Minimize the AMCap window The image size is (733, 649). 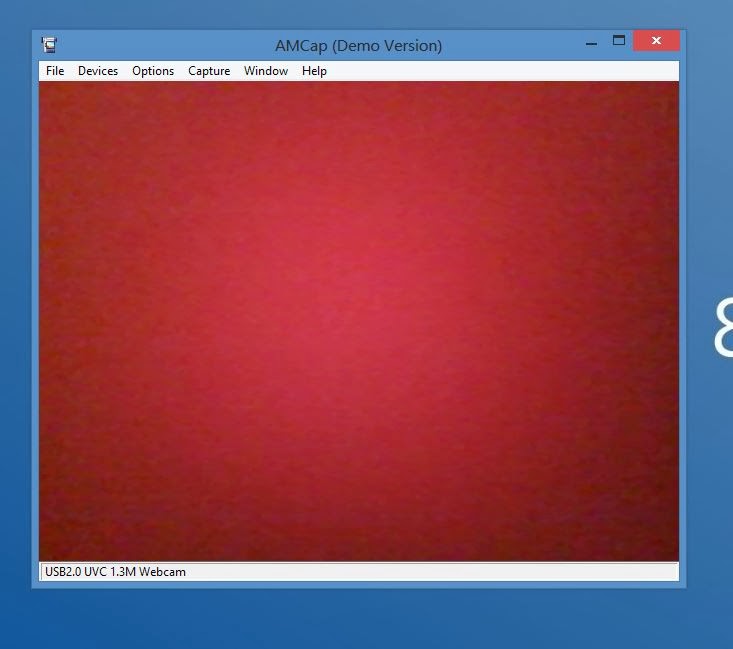coord(591,42)
